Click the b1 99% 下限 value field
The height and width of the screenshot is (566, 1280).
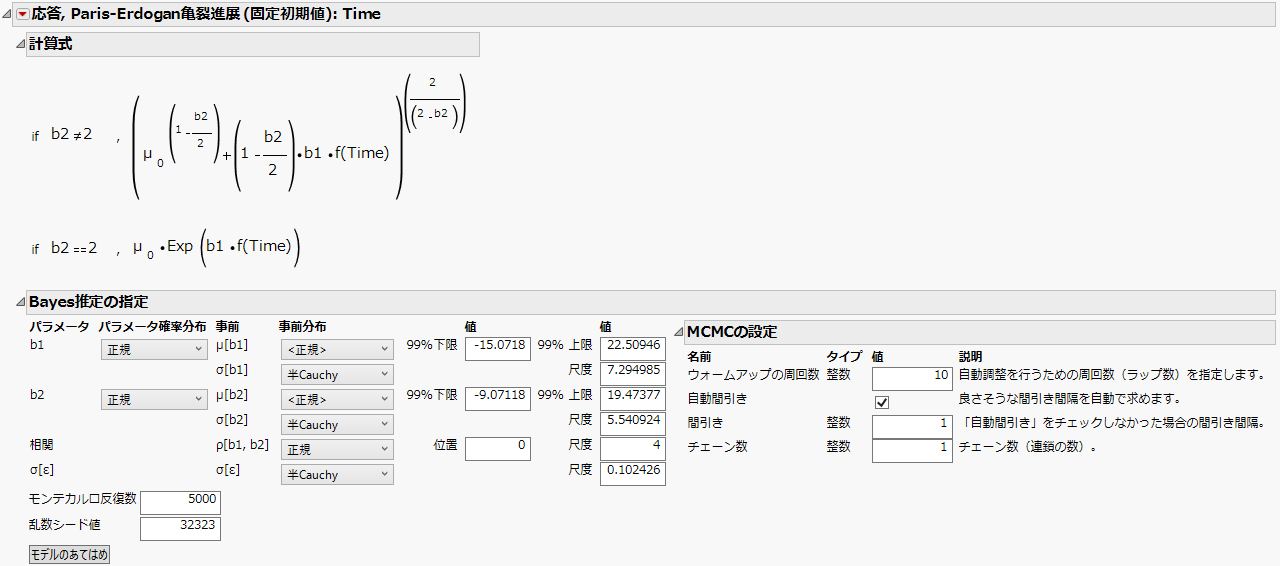pyautogui.click(x=497, y=348)
